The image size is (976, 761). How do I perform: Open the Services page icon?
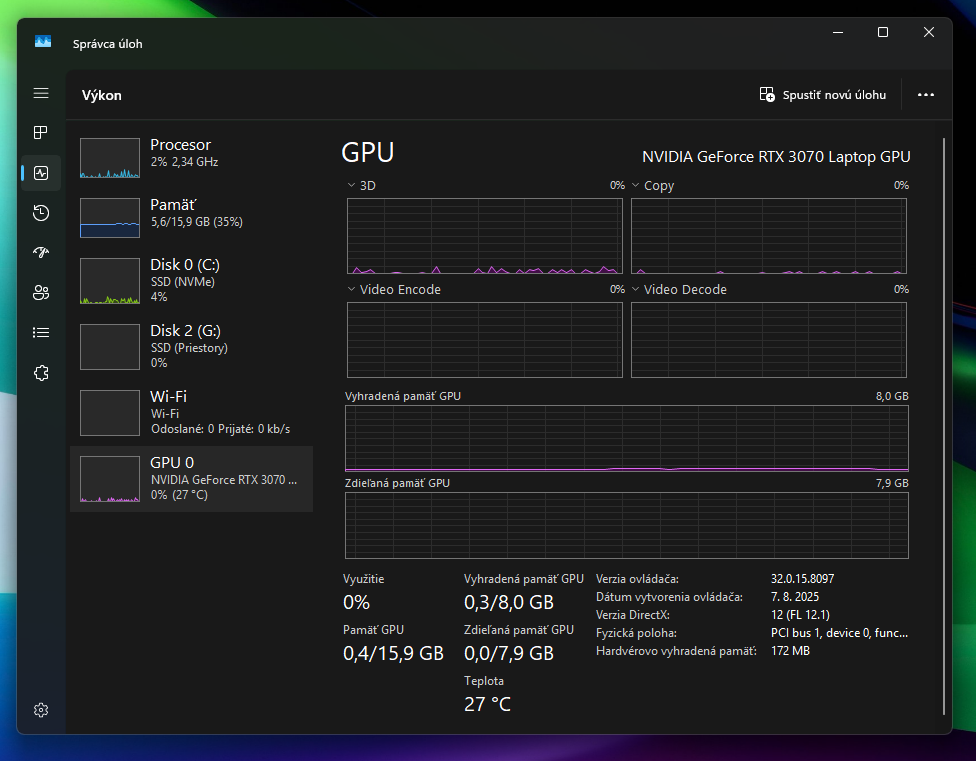coord(41,373)
